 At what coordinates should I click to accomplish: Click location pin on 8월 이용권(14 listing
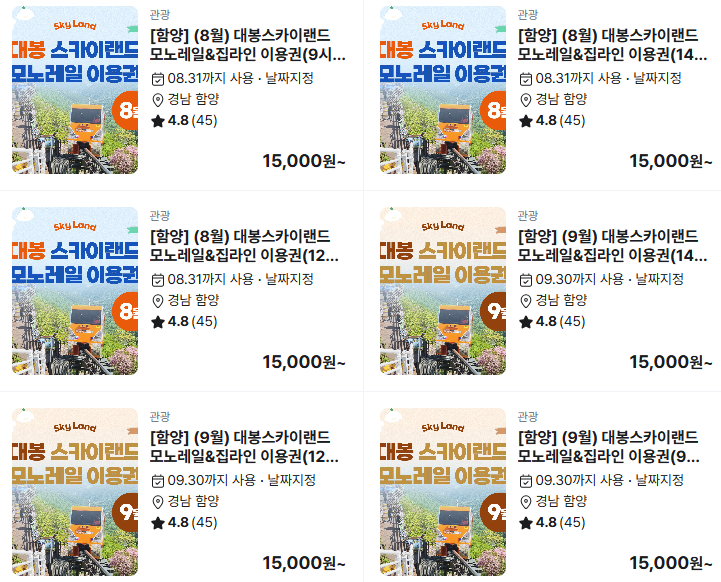526,100
